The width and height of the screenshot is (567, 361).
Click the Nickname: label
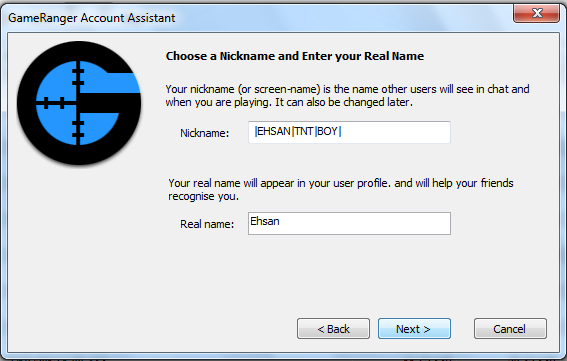pos(205,133)
